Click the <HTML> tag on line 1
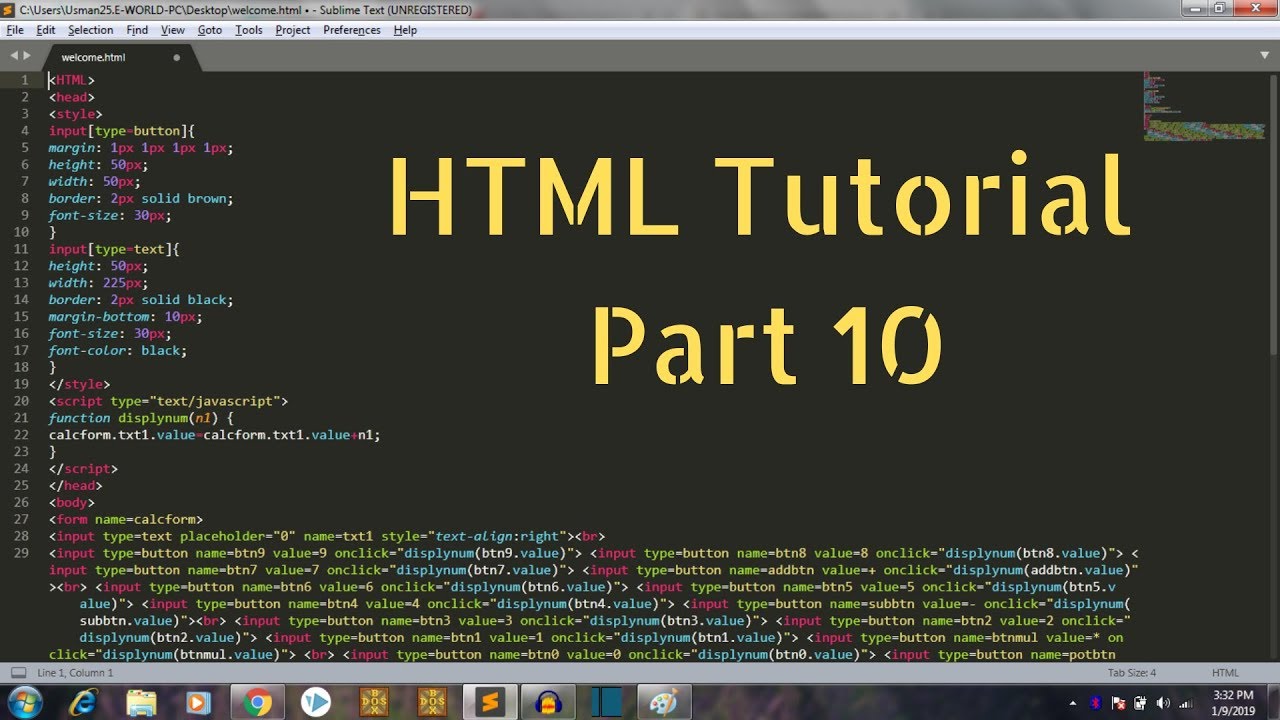 (72, 80)
